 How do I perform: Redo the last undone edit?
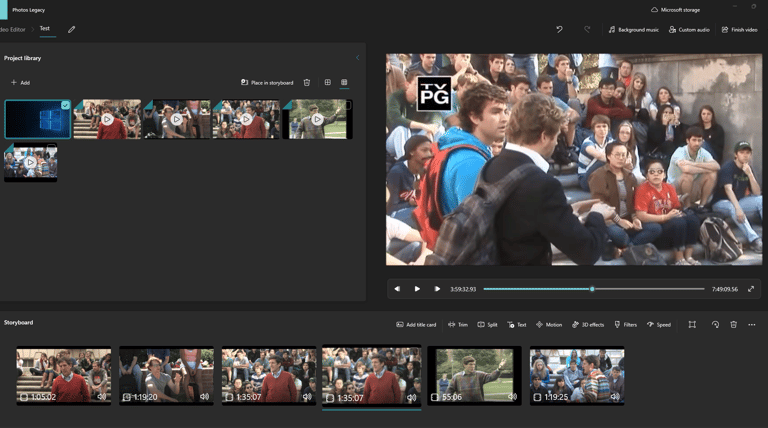click(x=587, y=29)
